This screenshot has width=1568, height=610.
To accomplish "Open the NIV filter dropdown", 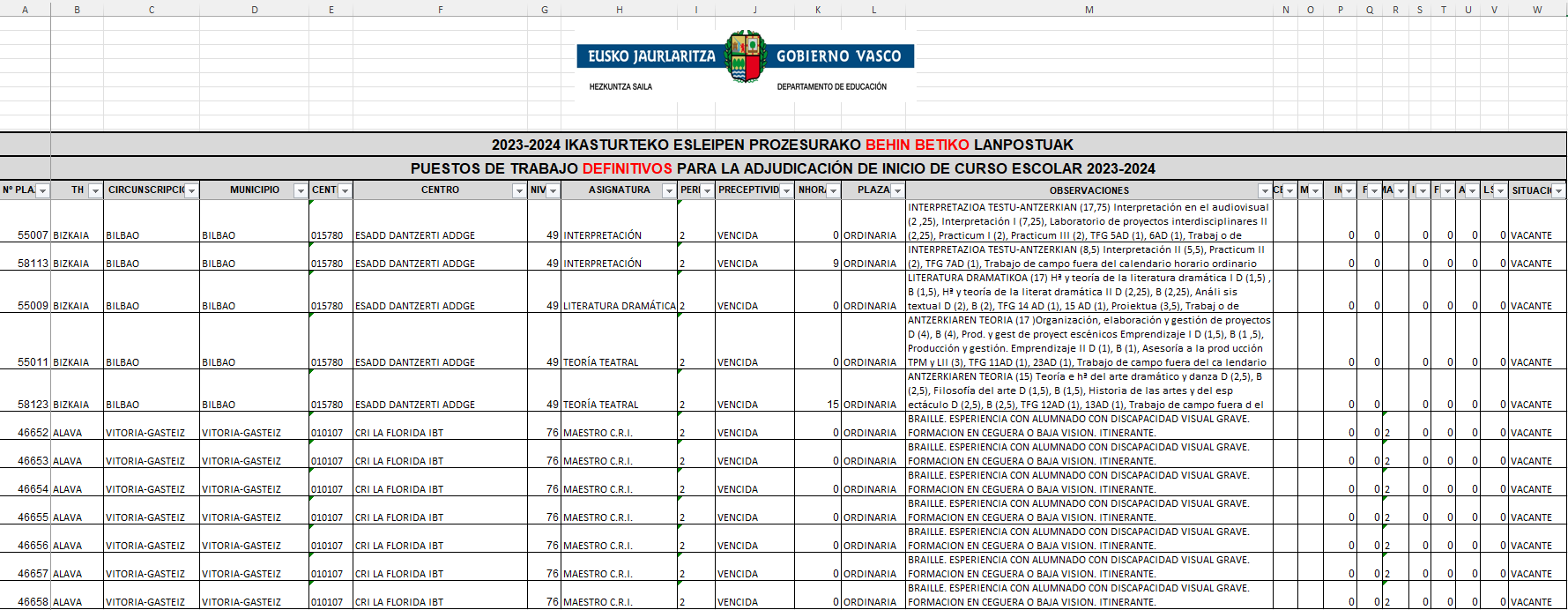I will click(x=553, y=190).
